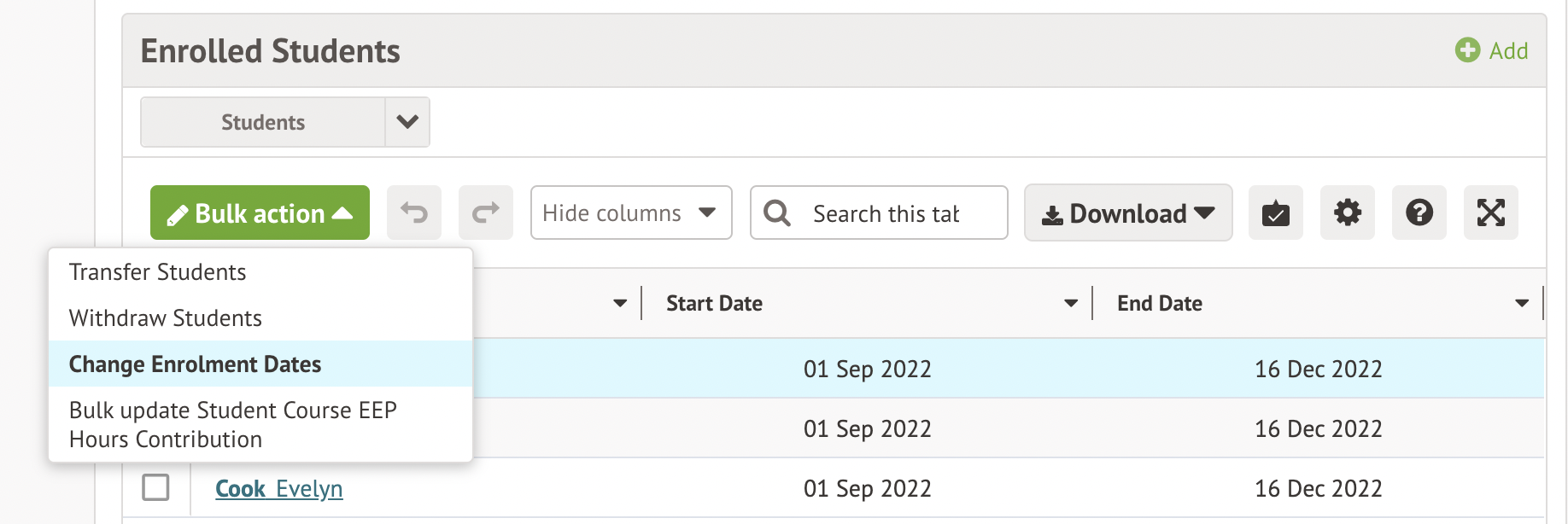
Task: Expand the Students selector chevron
Action: [407, 122]
